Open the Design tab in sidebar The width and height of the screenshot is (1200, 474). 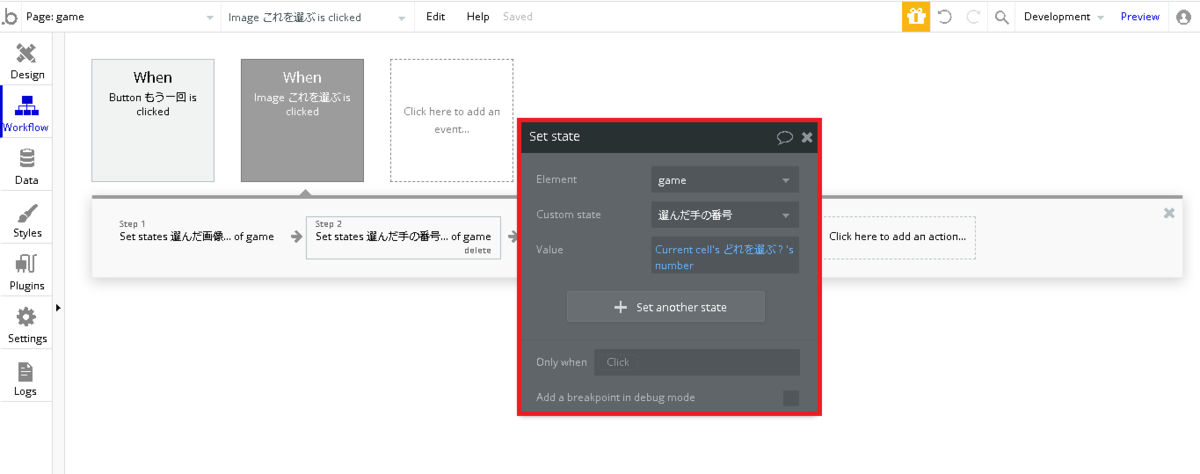(x=27, y=61)
